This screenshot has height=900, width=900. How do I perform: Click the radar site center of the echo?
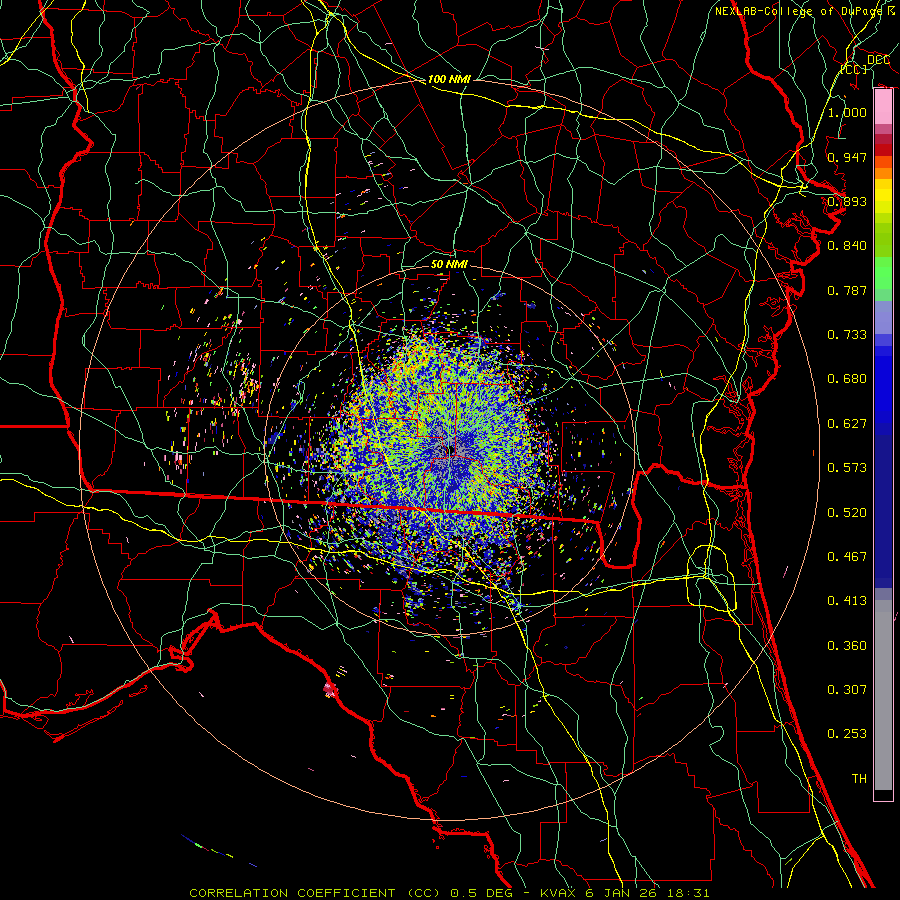pos(451,451)
